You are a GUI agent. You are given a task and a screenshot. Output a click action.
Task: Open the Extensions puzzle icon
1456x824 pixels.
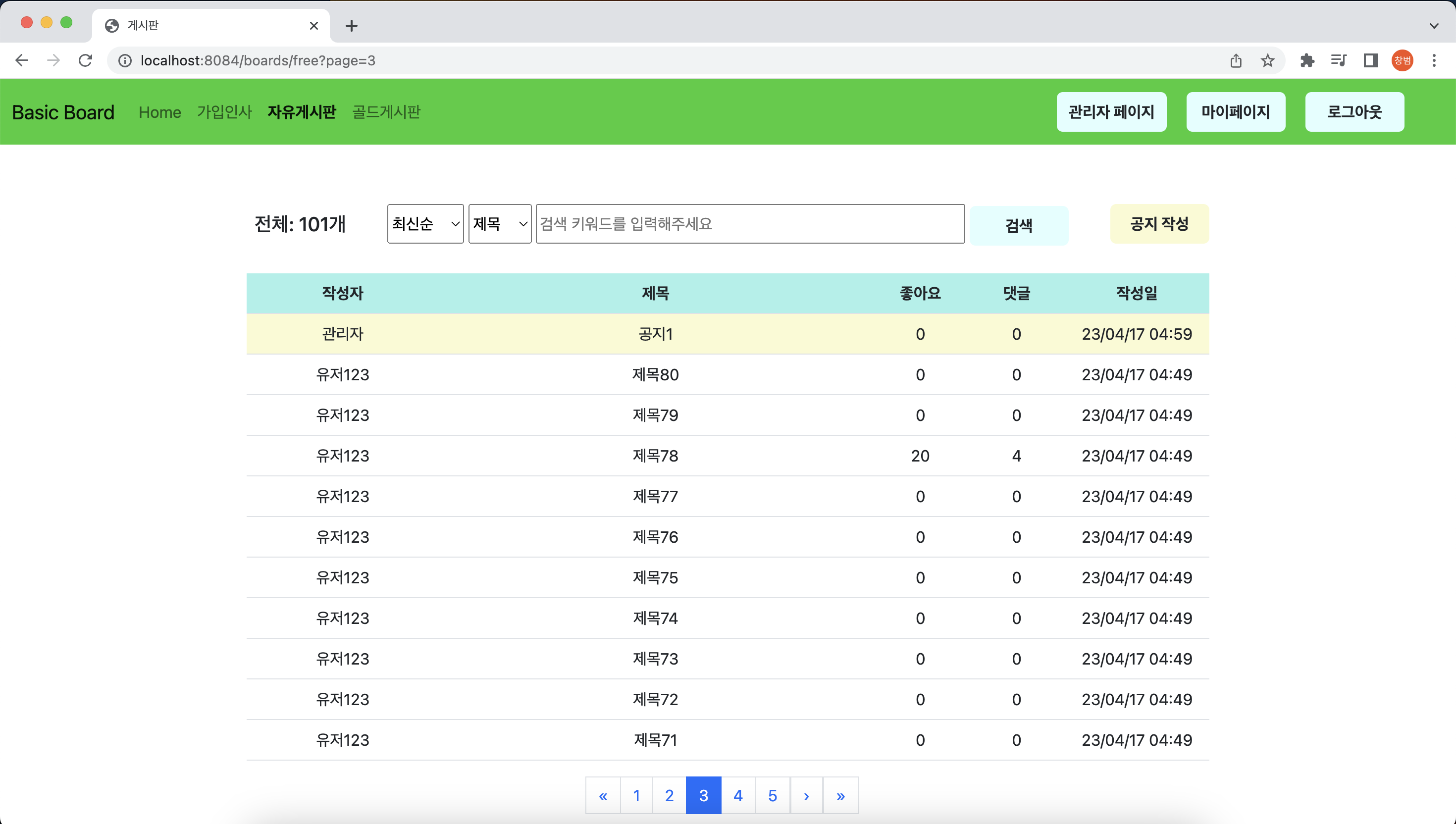click(1307, 60)
